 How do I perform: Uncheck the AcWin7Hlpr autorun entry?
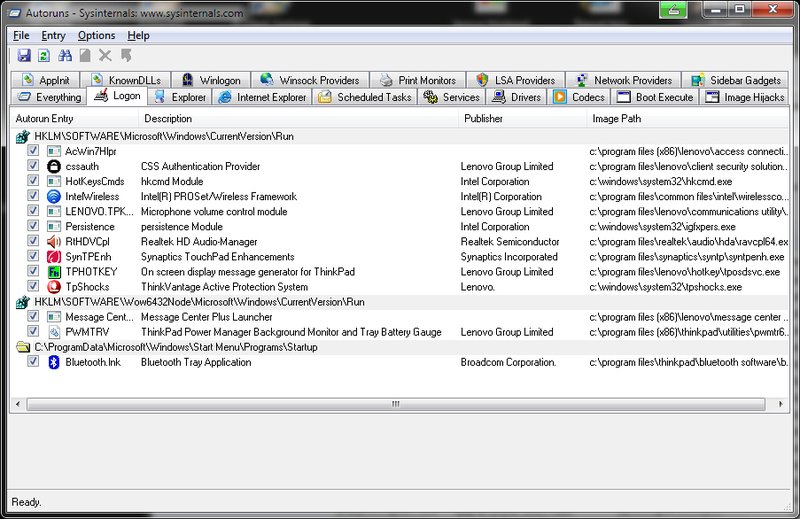coord(33,151)
